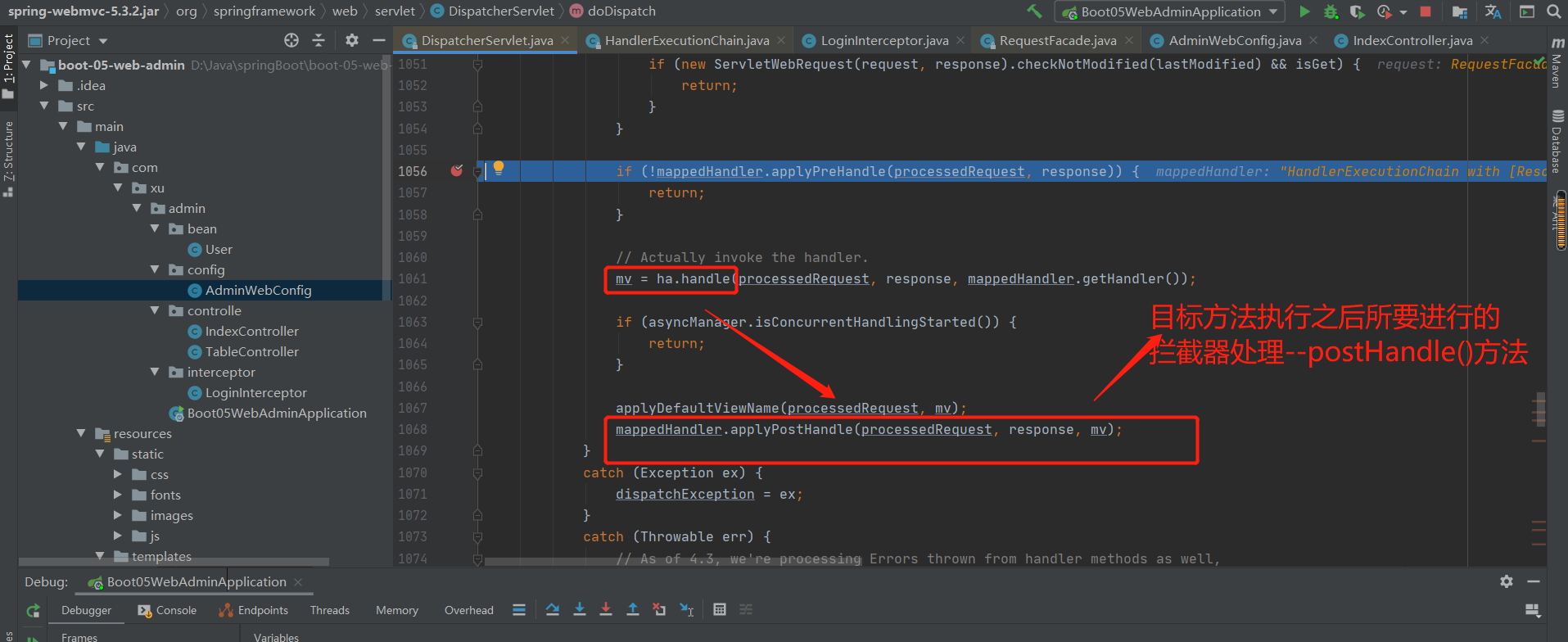Screen dimensions: 1568x642
Task: Toggle the Database tool window button
Action: tap(1557, 142)
